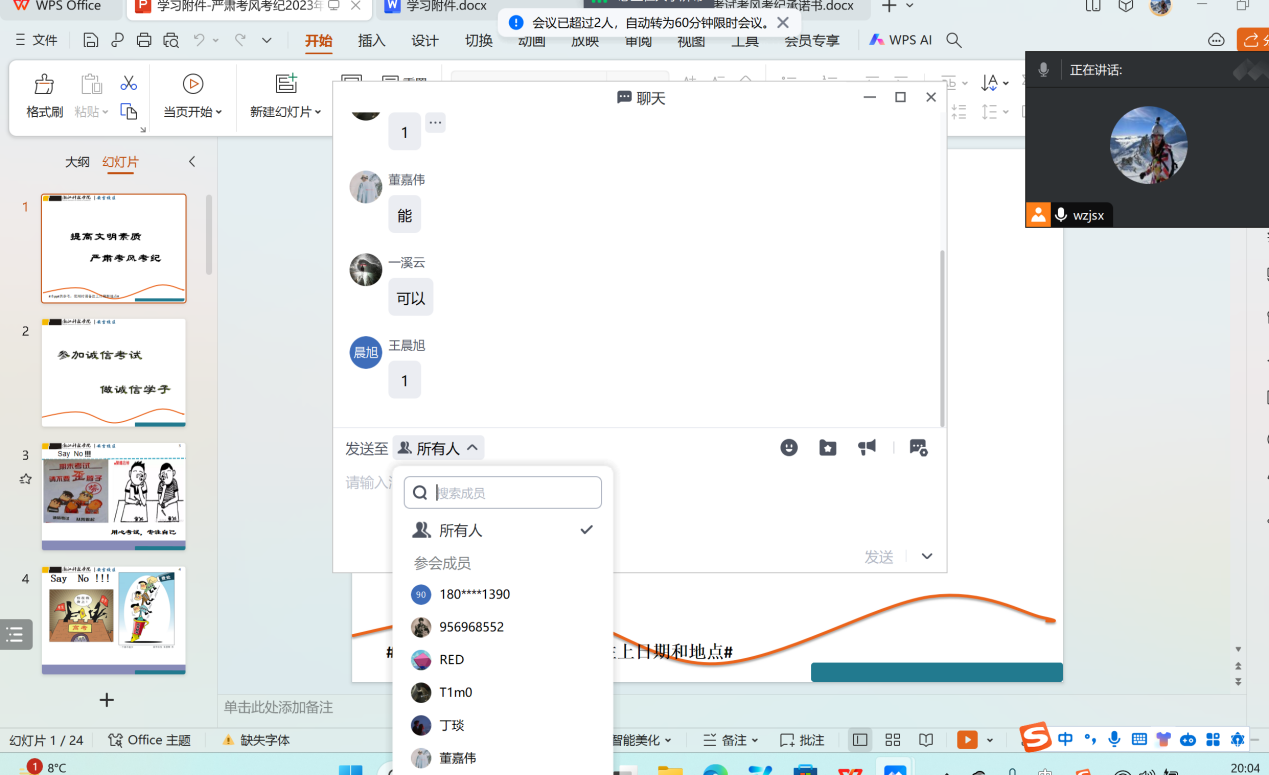Image resolution: width=1269 pixels, height=775 pixels.
Task: Select 所有人 as message recipient
Action: pos(460,530)
